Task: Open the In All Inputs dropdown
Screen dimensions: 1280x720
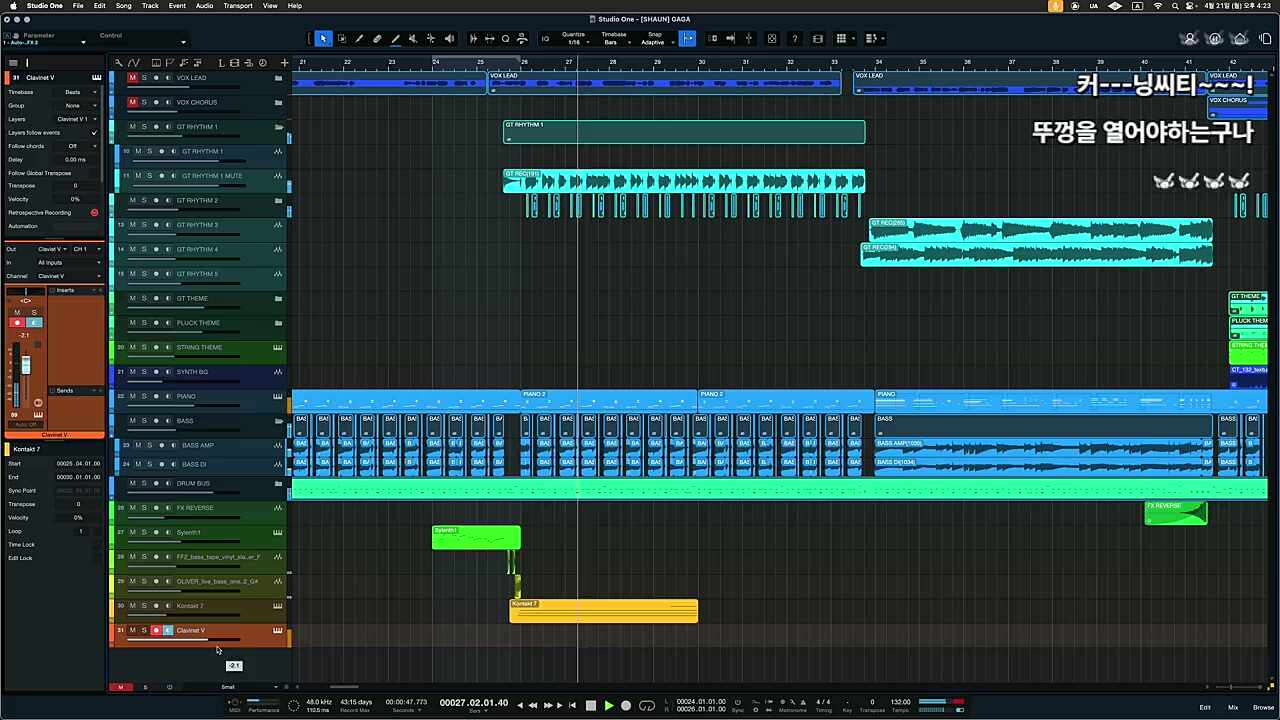Action: pyautogui.click(x=68, y=262)
